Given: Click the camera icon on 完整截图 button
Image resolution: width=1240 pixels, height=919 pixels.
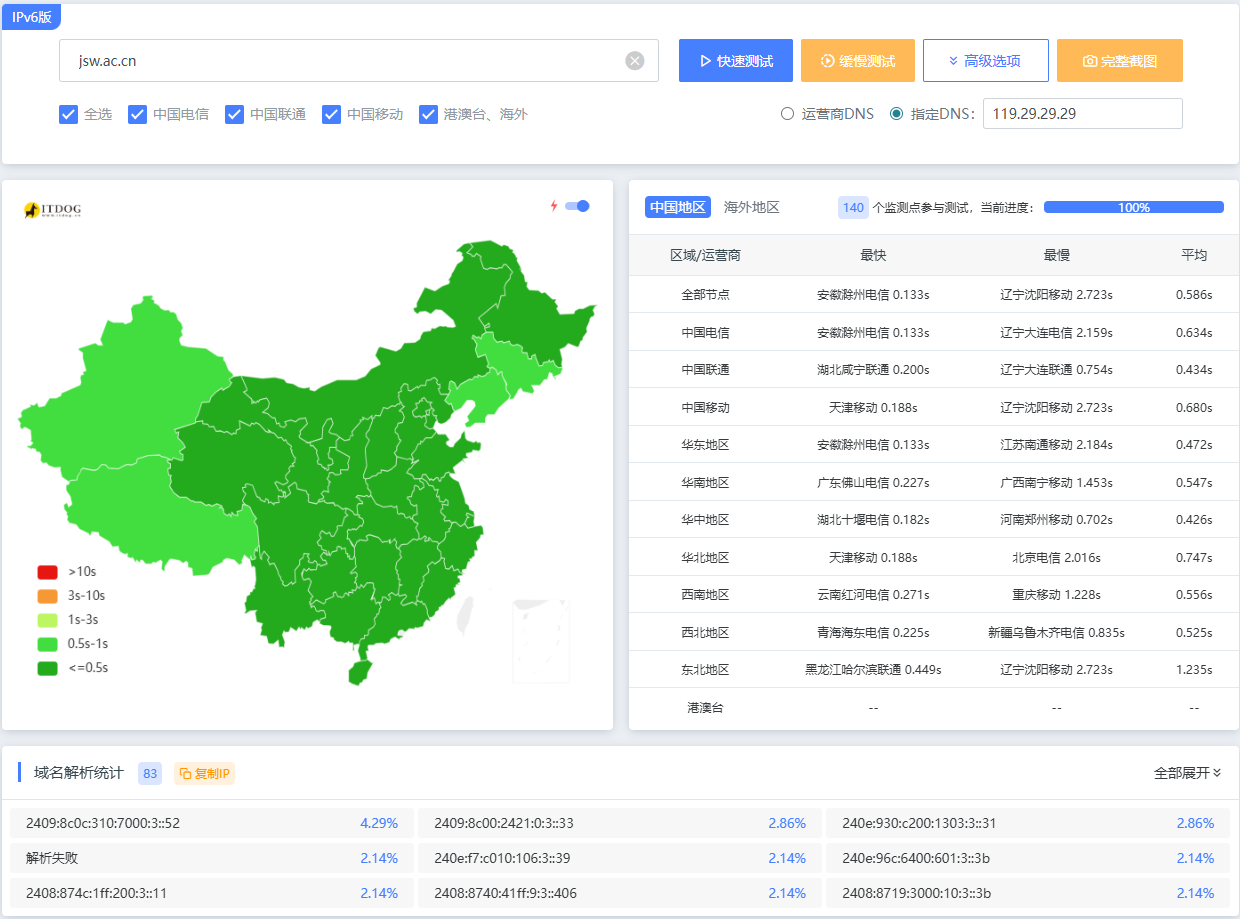Looking at the screenshot, I should click(1088, 60).
